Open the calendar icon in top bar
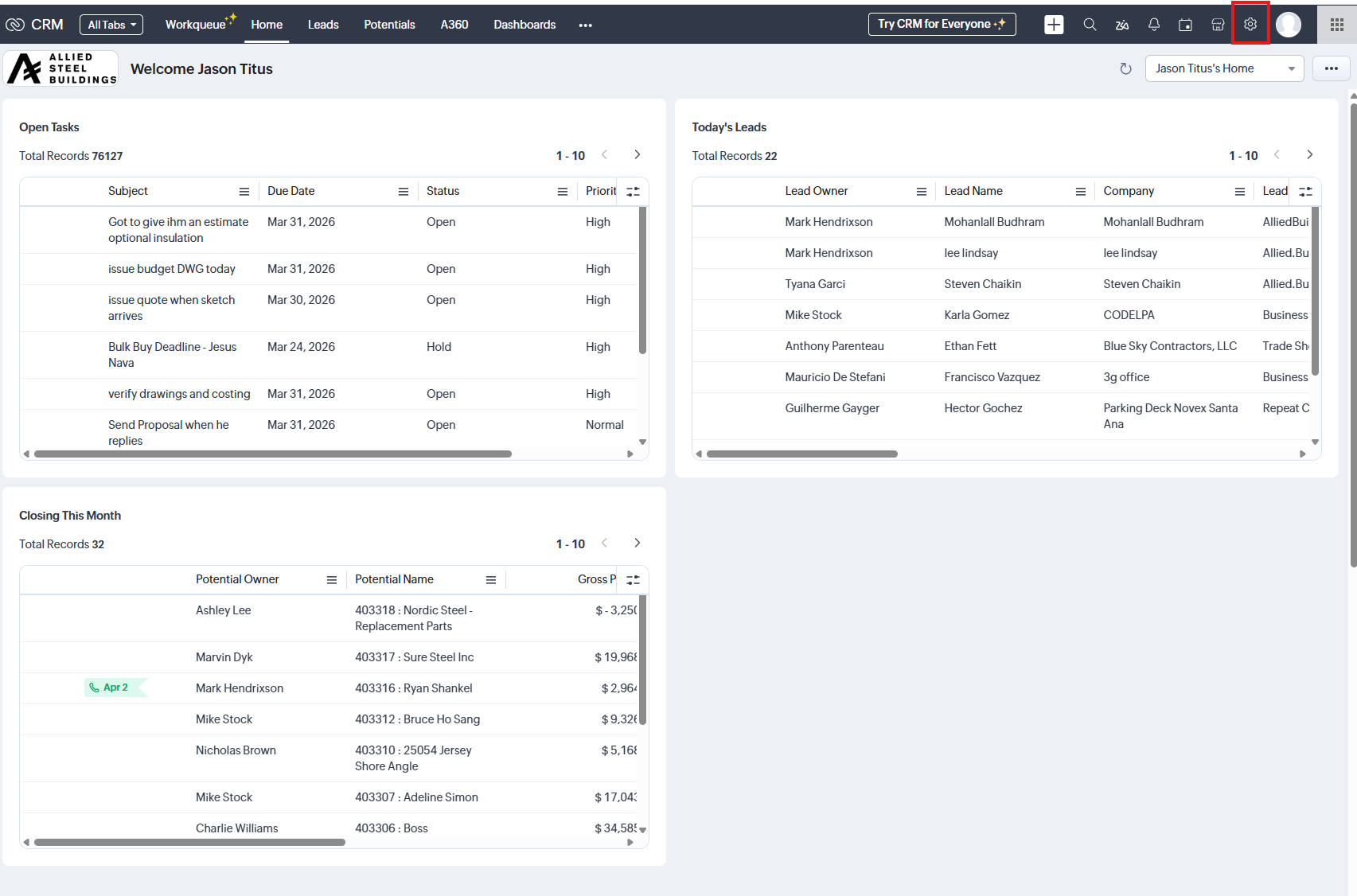Screen dimensions: 1357x896 pyautogui.click(x=1185, y=25)
